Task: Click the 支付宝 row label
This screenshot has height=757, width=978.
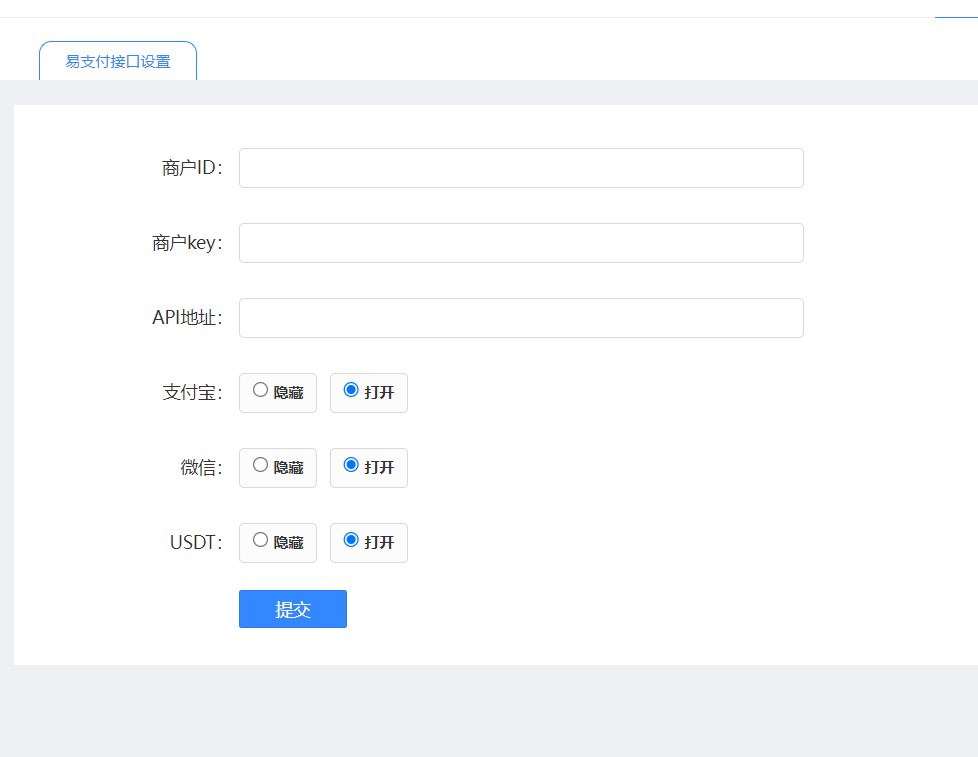Action: click(x=192, y=393)
